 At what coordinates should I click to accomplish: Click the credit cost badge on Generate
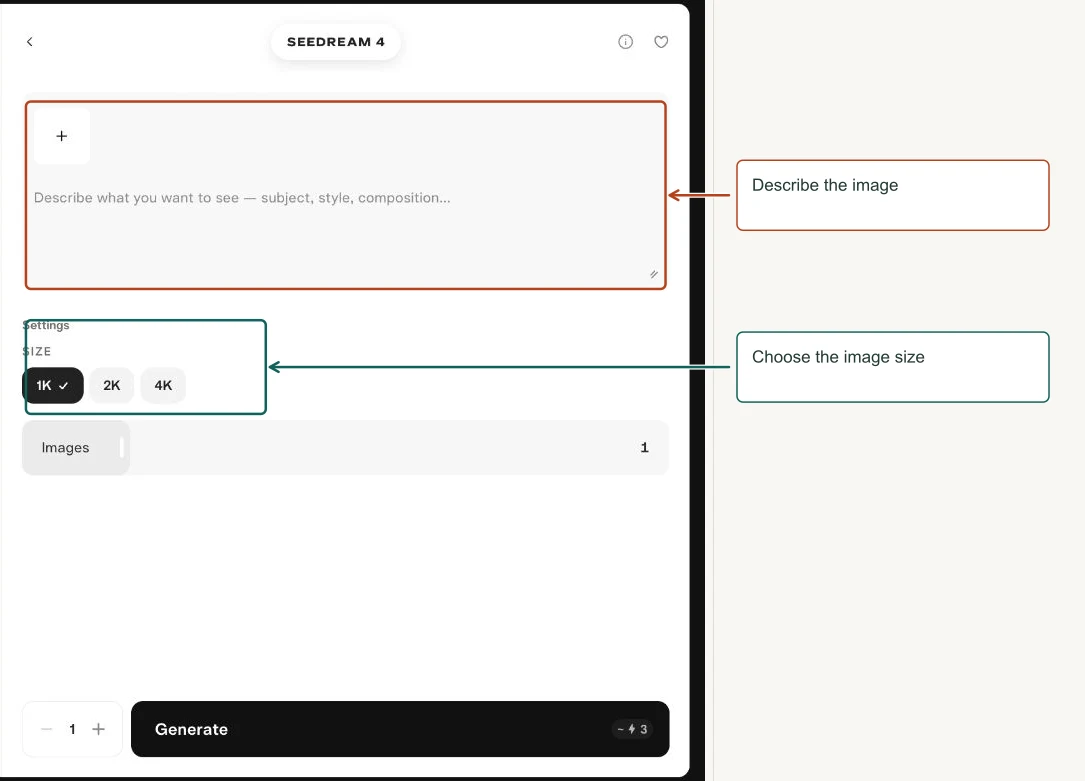click(x=632, y=729)
